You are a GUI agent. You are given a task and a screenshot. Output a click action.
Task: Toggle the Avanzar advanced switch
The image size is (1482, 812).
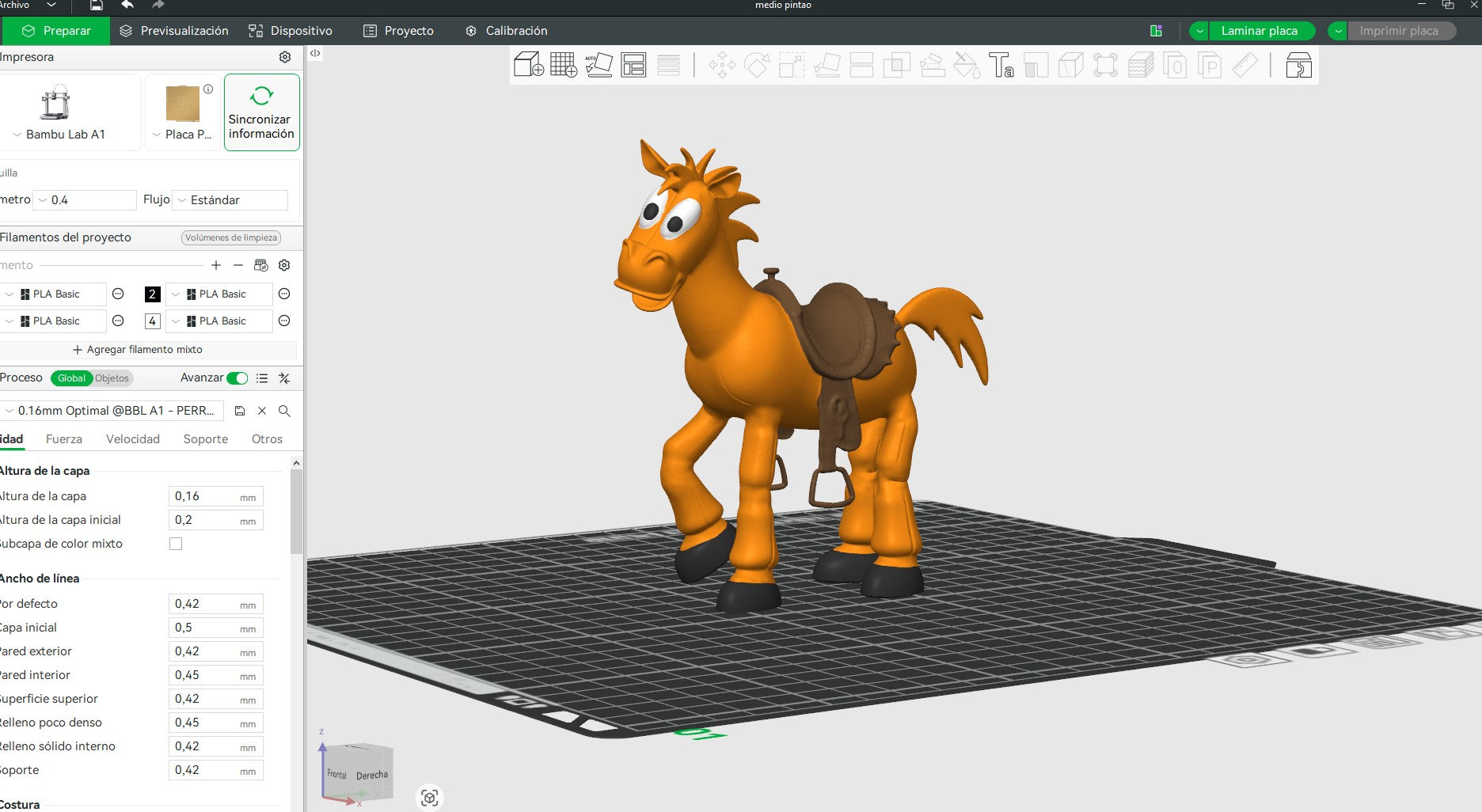click(x=237, y=378)
